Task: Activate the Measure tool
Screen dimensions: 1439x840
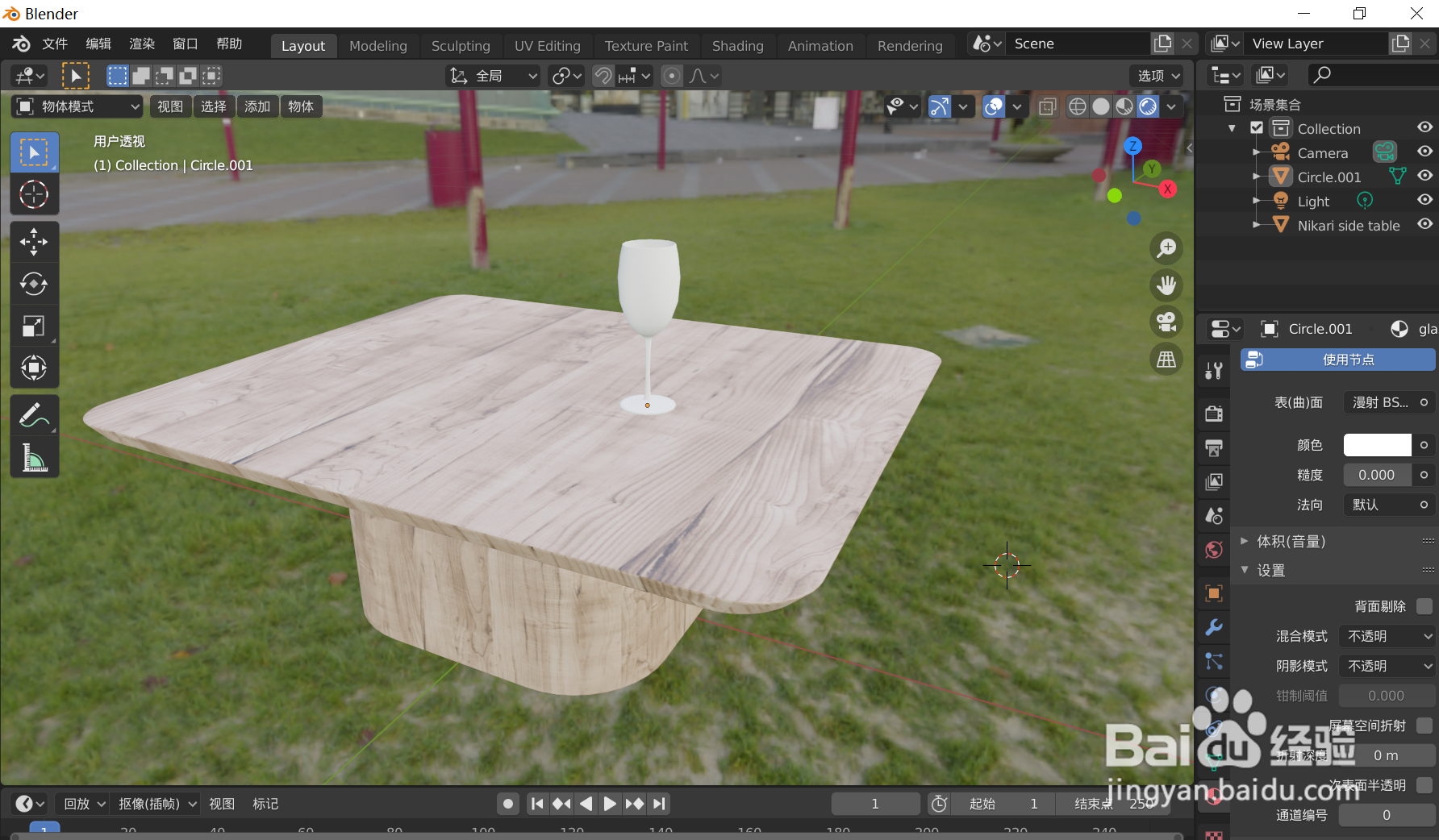Action: coord(34,457)
